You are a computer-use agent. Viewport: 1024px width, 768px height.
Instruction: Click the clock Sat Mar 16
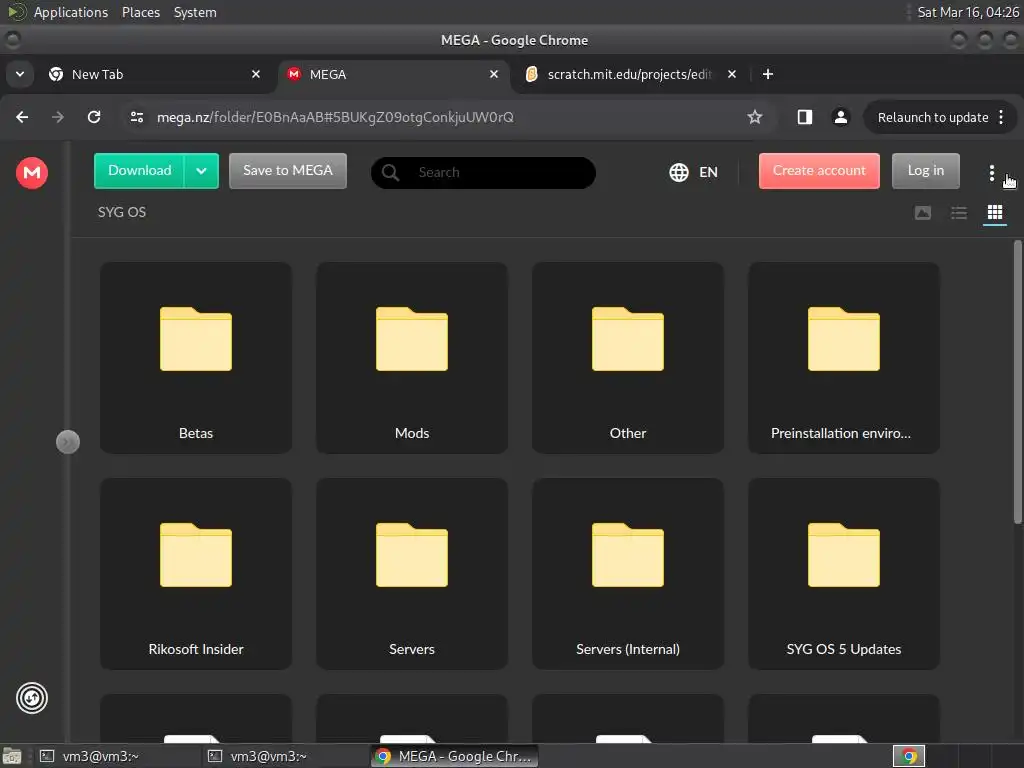968,12
